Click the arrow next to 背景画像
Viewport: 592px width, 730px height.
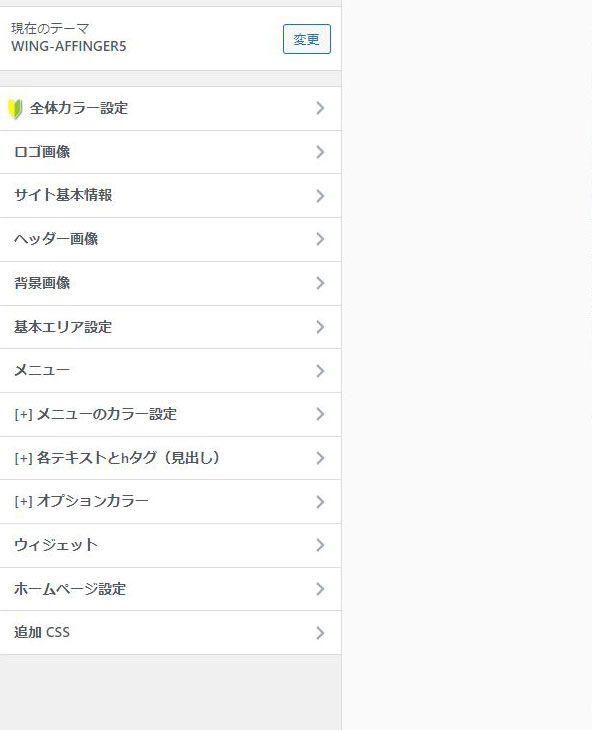coord(320,283)
